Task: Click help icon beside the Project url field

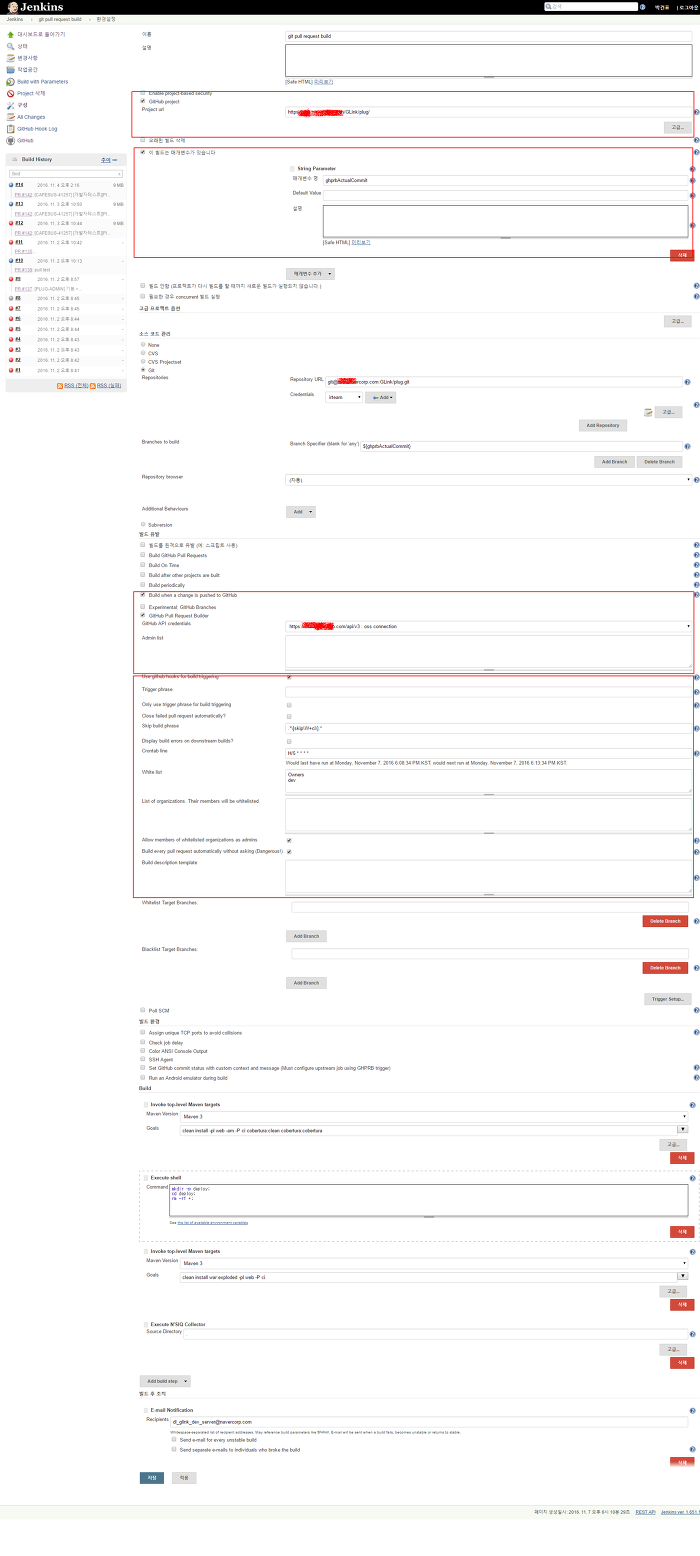Action: tap(695, 112)
